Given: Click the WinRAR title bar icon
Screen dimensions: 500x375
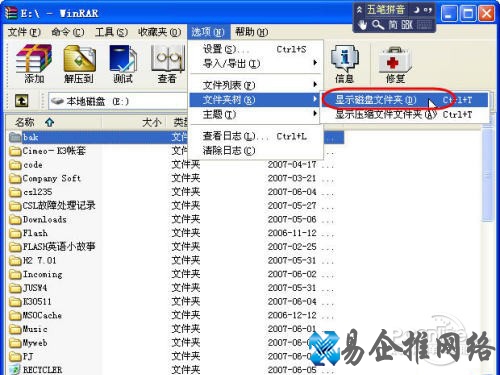Looking at the screenshot, I should (11, 13).
